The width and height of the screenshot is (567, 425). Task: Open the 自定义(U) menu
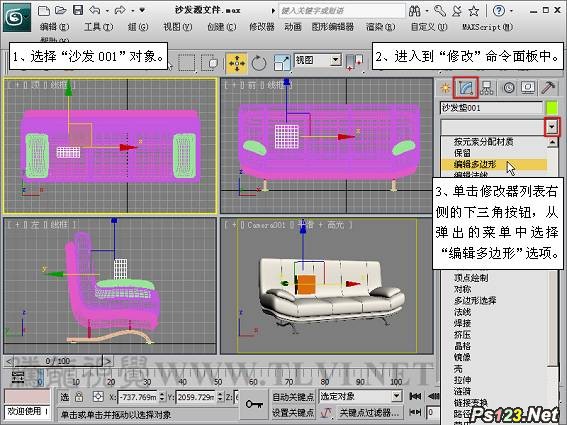[429, 27]
